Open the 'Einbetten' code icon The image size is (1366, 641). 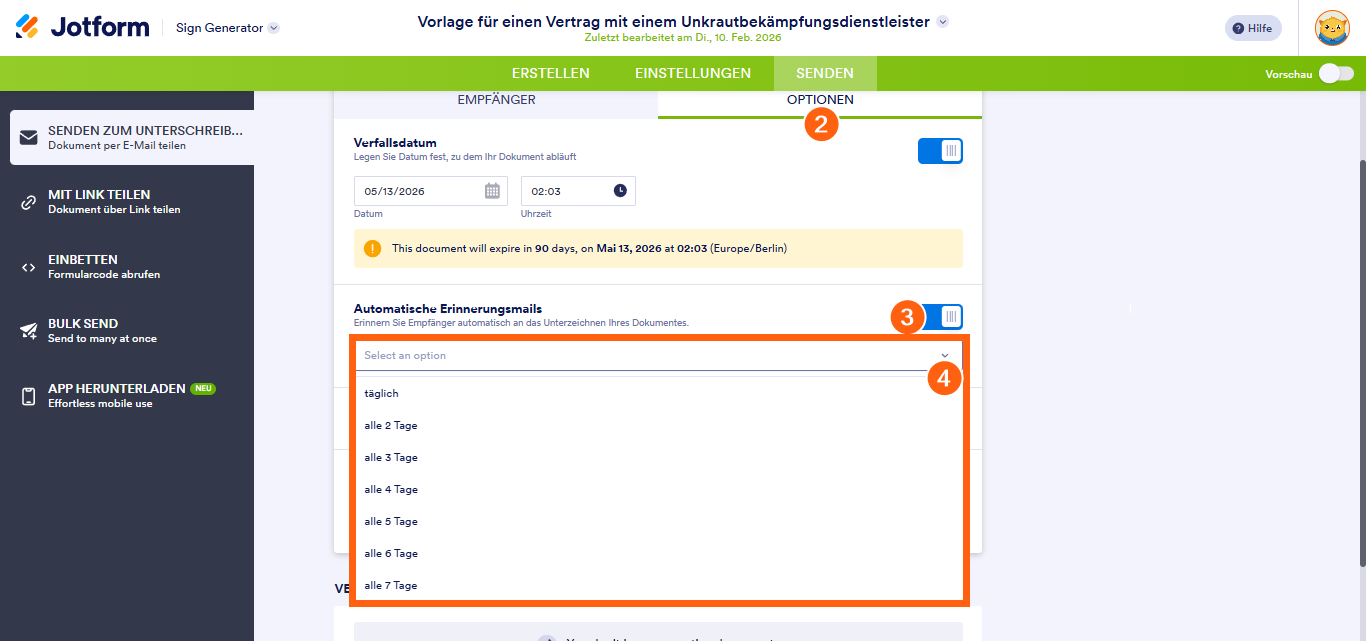point(29,267)
